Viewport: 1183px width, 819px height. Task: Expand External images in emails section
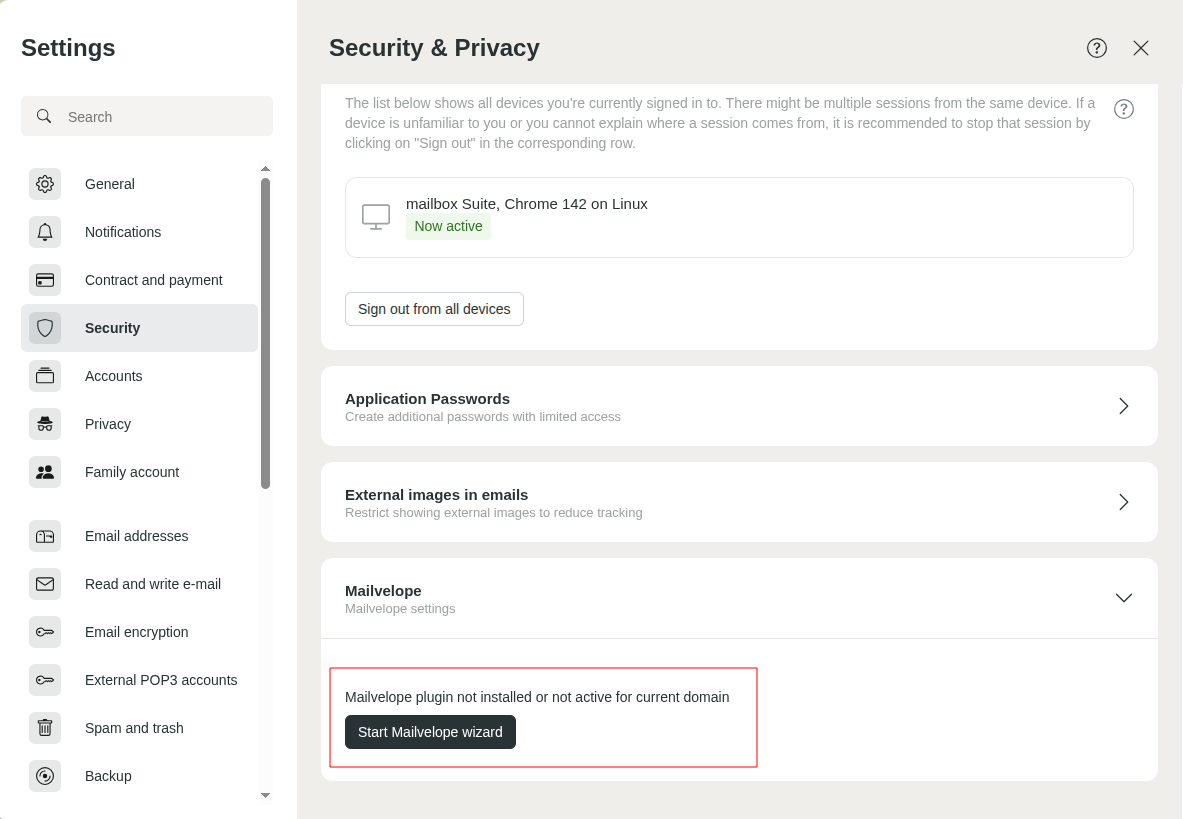(1123, 502)
